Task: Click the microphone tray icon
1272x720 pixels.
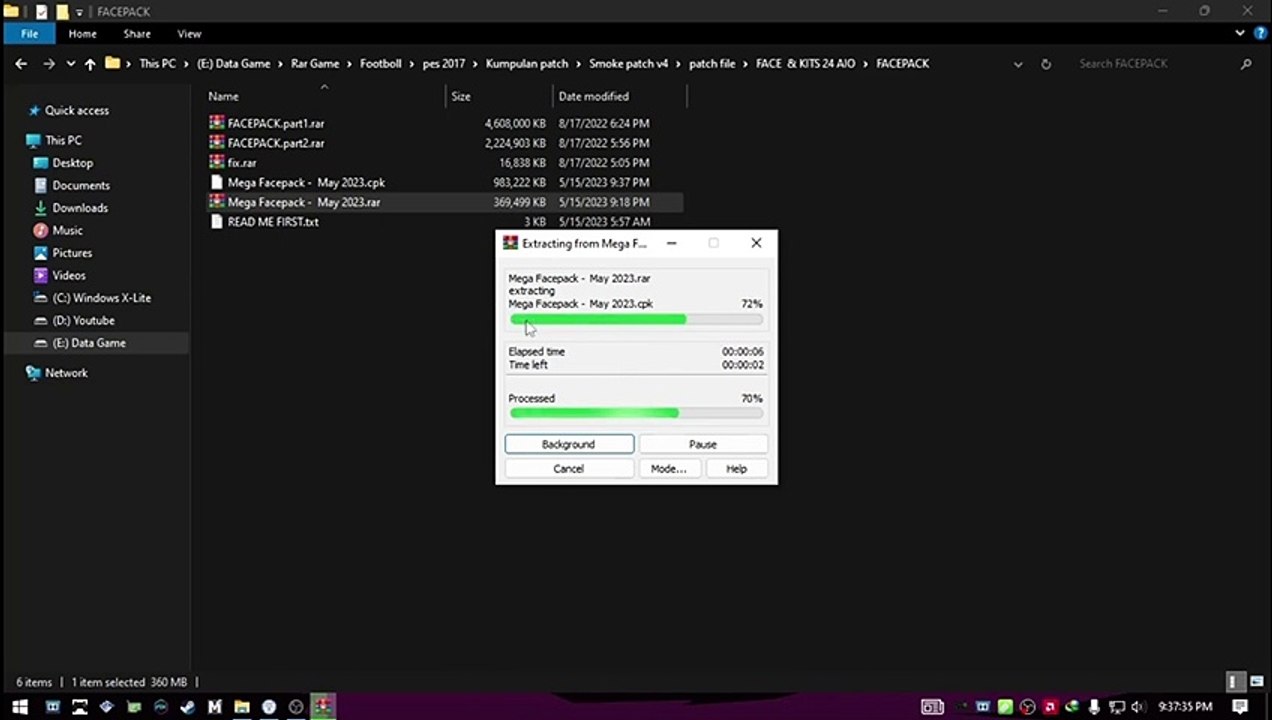Action: 1094,707
